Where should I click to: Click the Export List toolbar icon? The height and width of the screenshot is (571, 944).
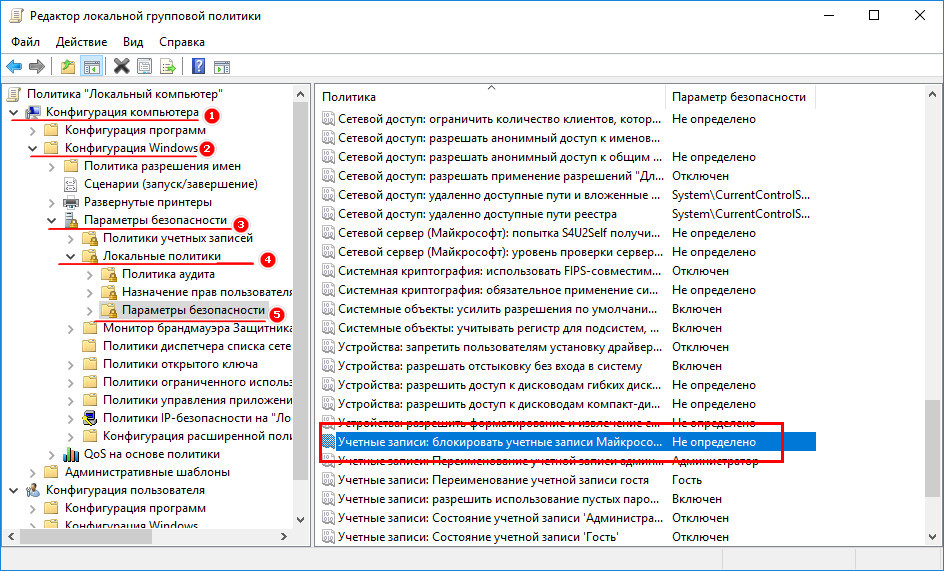pyautogui.click(x=167, y=66)
